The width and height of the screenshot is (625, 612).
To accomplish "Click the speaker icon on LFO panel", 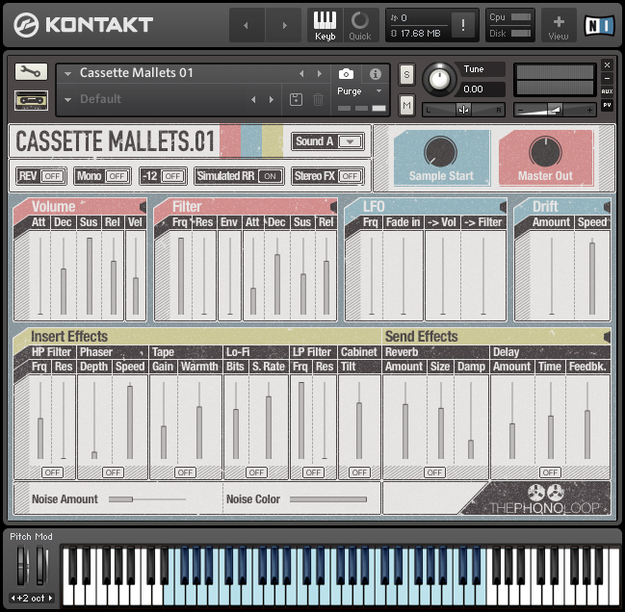I will (x=503, y=207).
